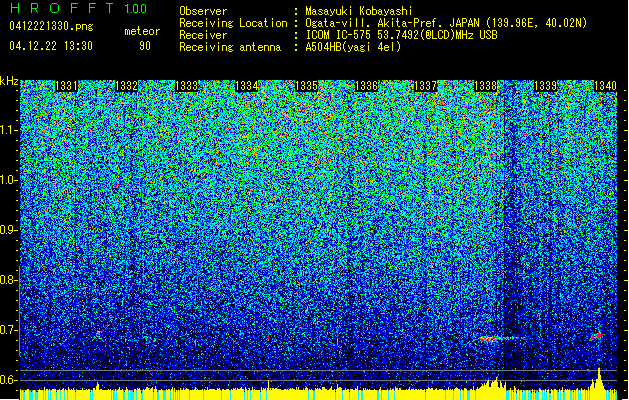Click the 1337 time marker

(425, 86)
